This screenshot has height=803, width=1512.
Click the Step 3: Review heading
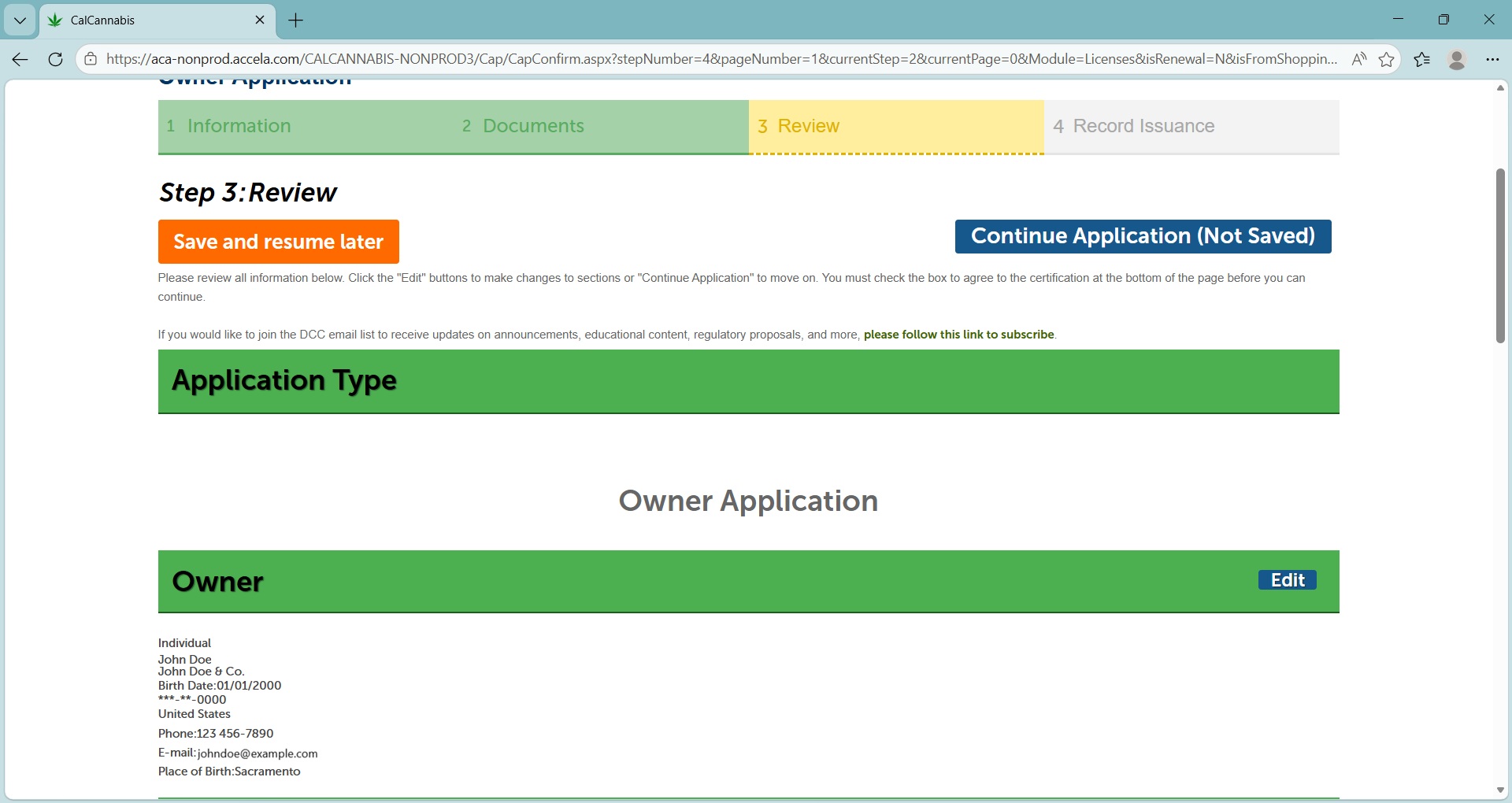tap(248, 193)
